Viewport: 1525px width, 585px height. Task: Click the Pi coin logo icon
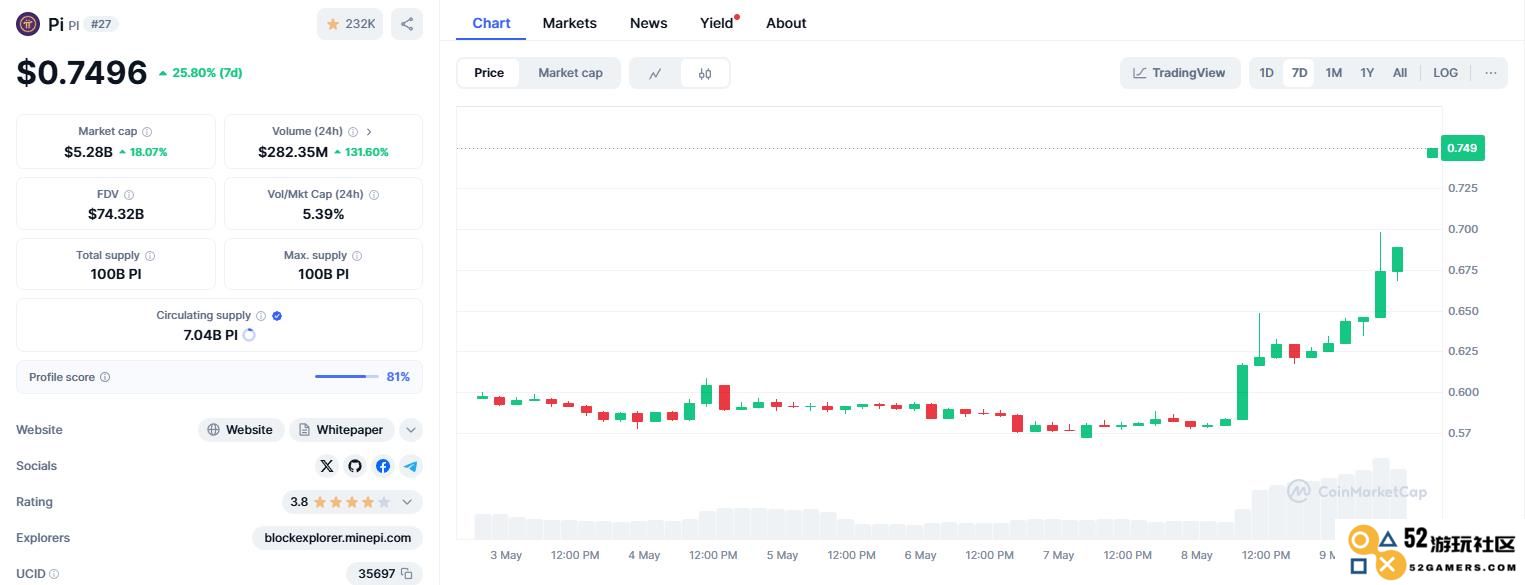pyautogui.click(x=28, y=24)
